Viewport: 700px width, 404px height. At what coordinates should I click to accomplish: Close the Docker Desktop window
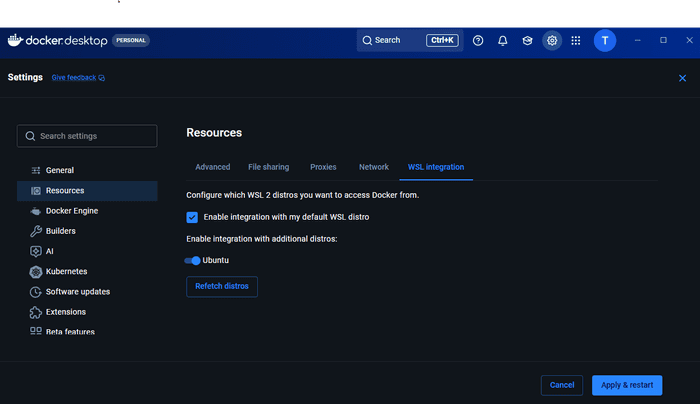[689, 40]
